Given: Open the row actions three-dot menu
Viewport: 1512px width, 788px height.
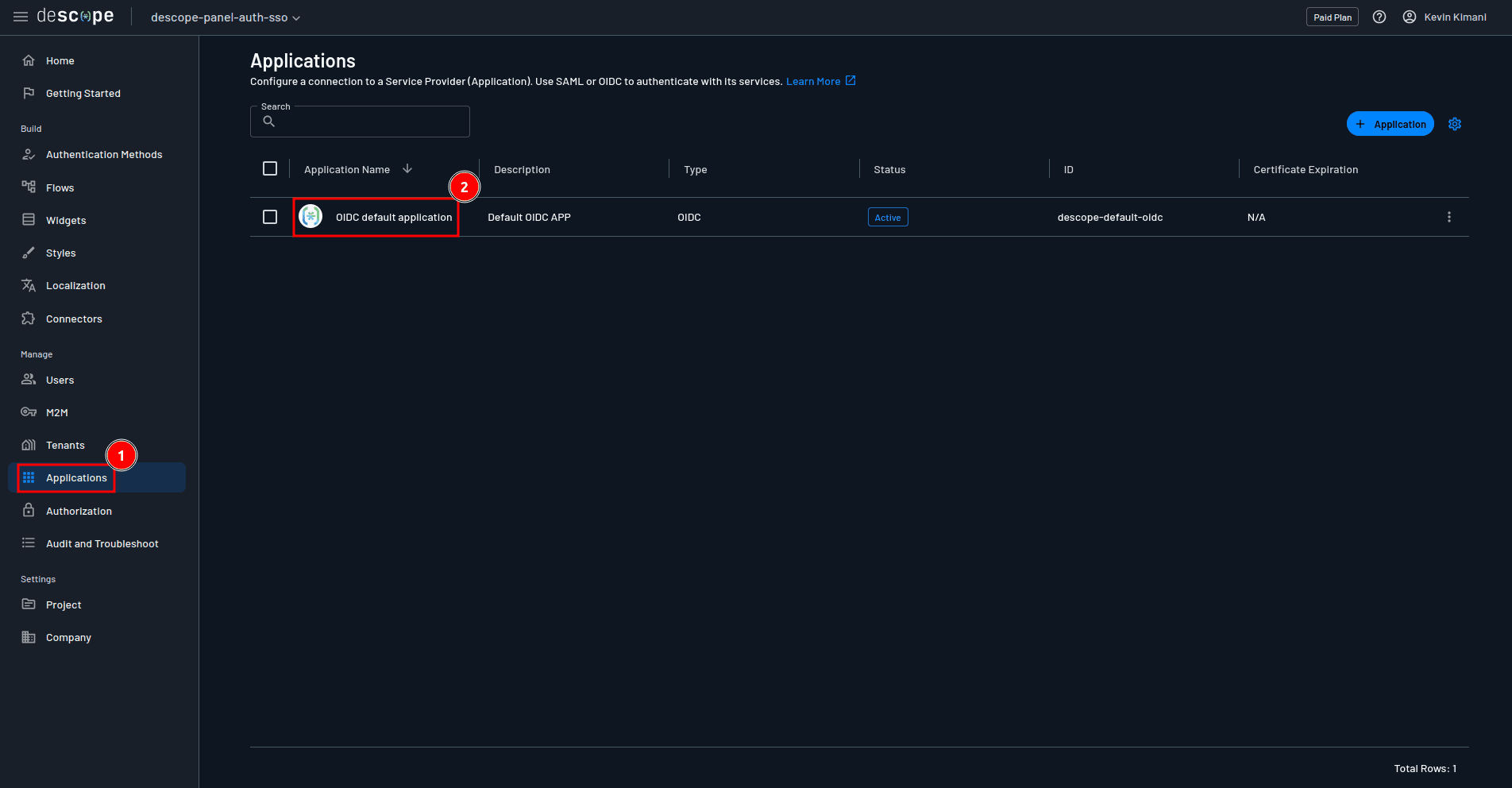Looking at the screenshot, I should [x=1448, y=216].
